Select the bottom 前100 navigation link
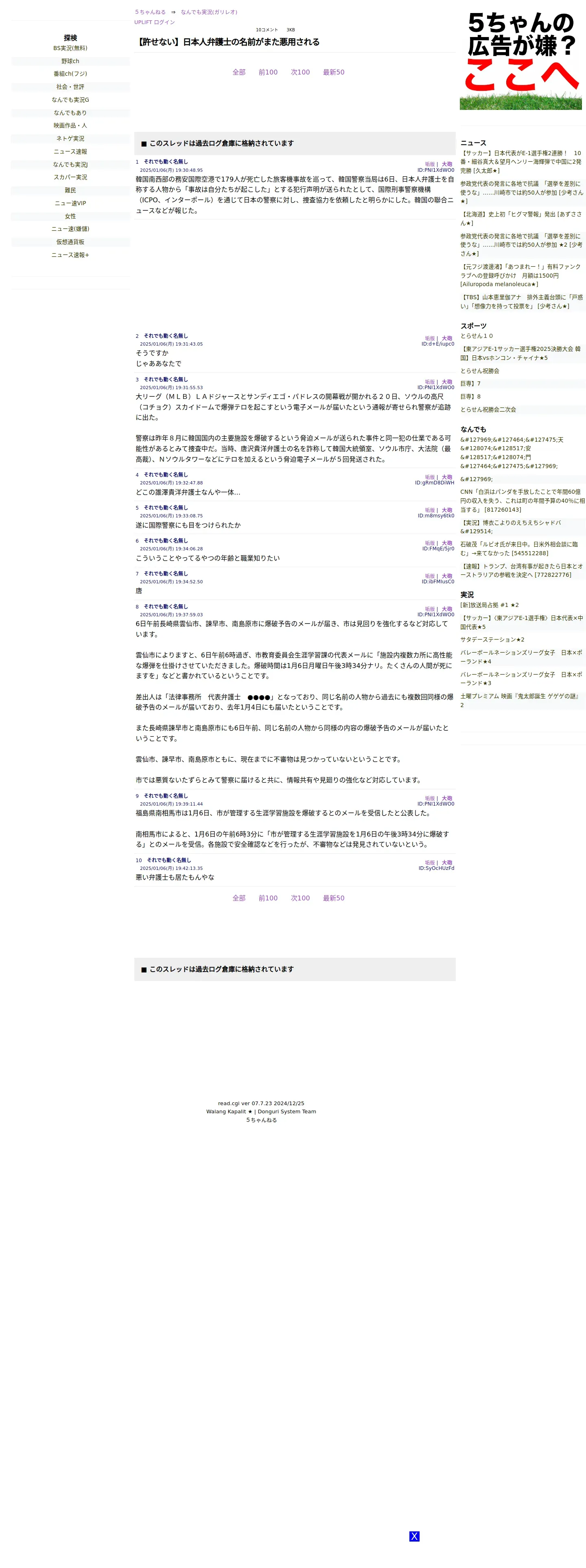 click(268, 898)
